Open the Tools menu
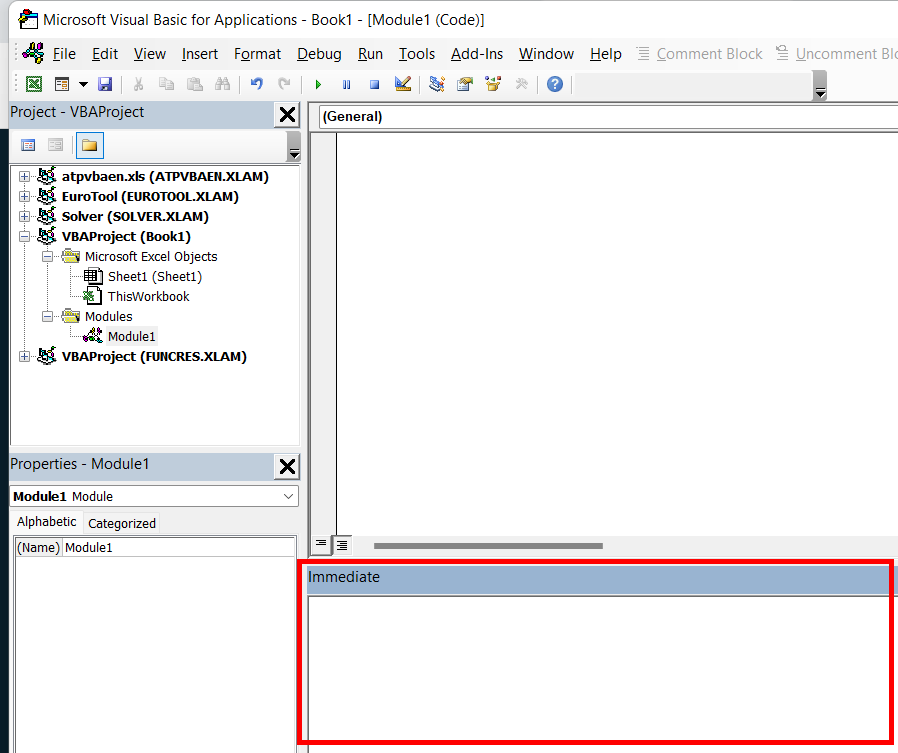 tap(417, 54)
